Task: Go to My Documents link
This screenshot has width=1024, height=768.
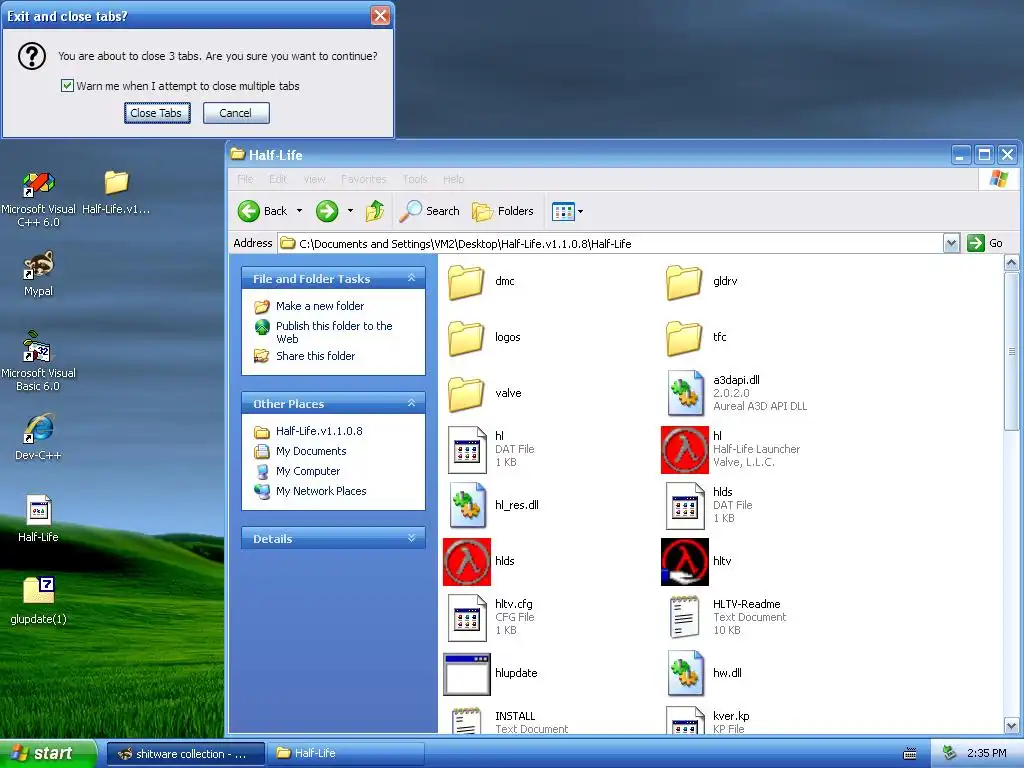Action: [x=311, y=451]
